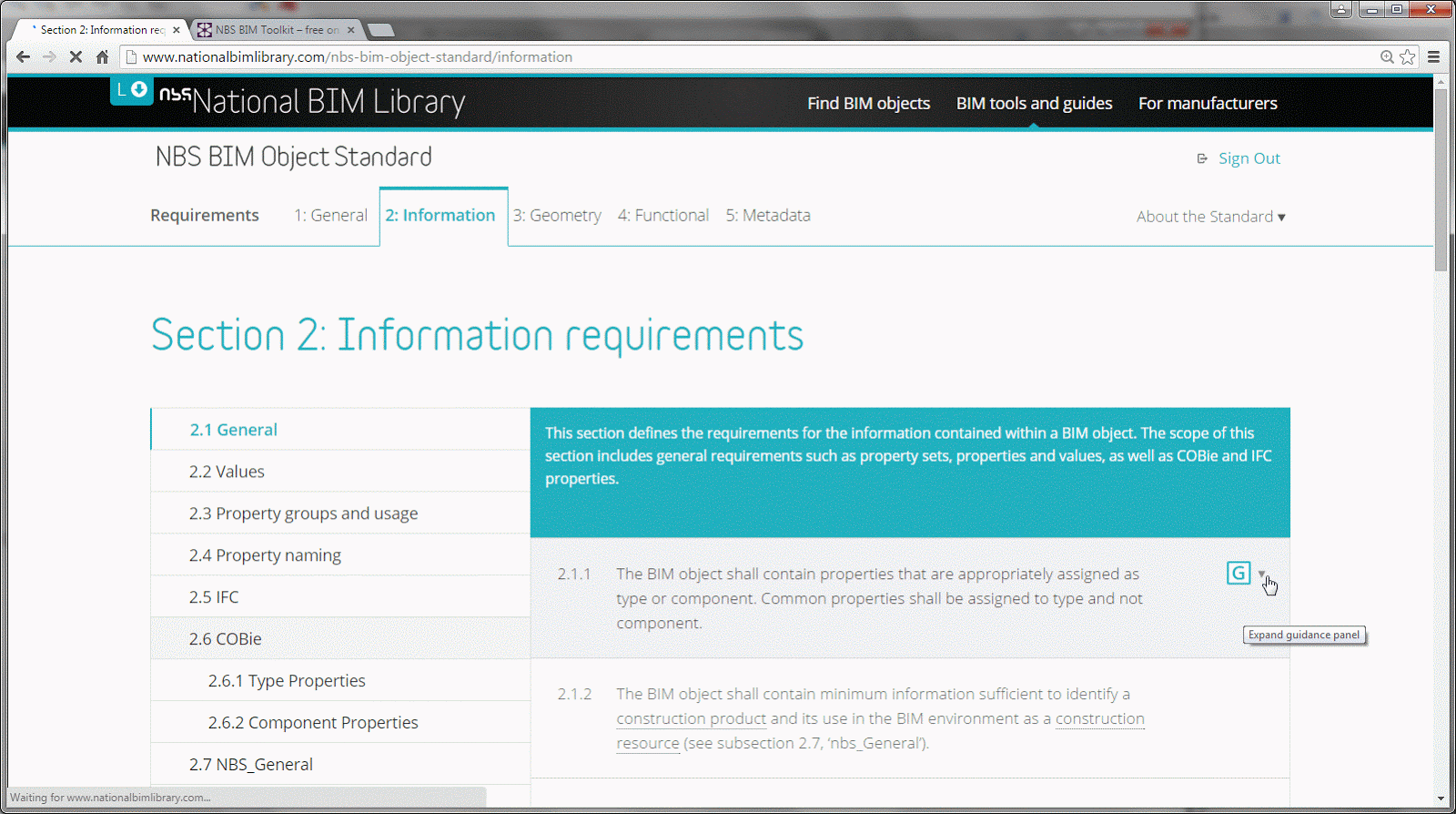Select 2.5 IFC in sidebar

340,597
